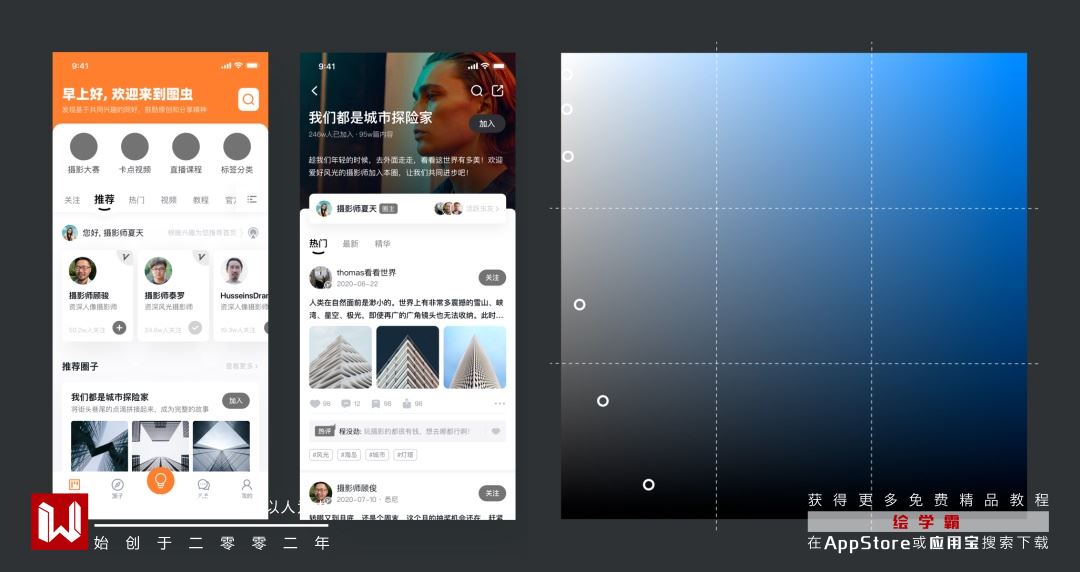Open thomas看看世界 avatar

tap(320, 277)
